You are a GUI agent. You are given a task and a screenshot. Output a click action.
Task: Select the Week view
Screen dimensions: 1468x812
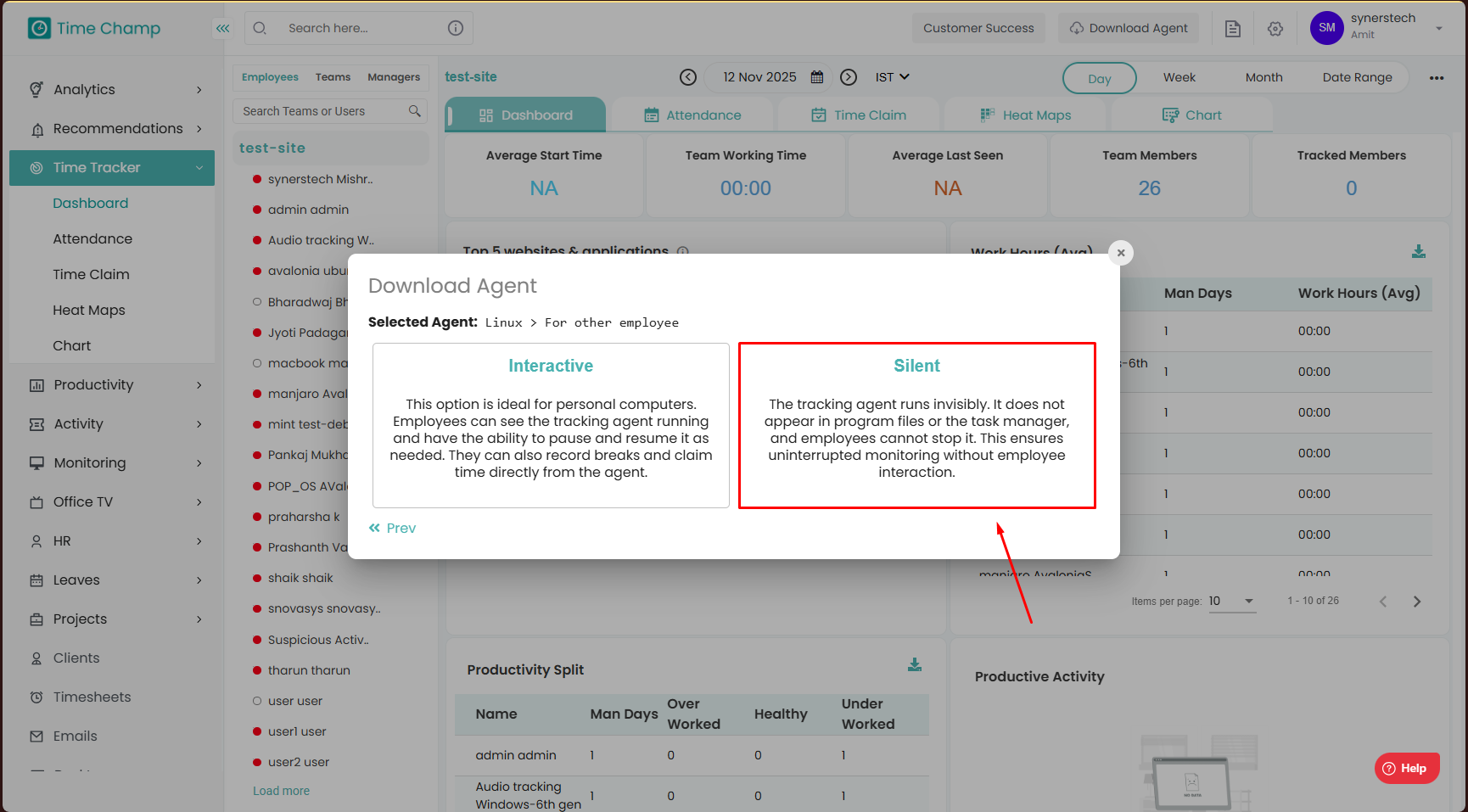[1179, 77]
